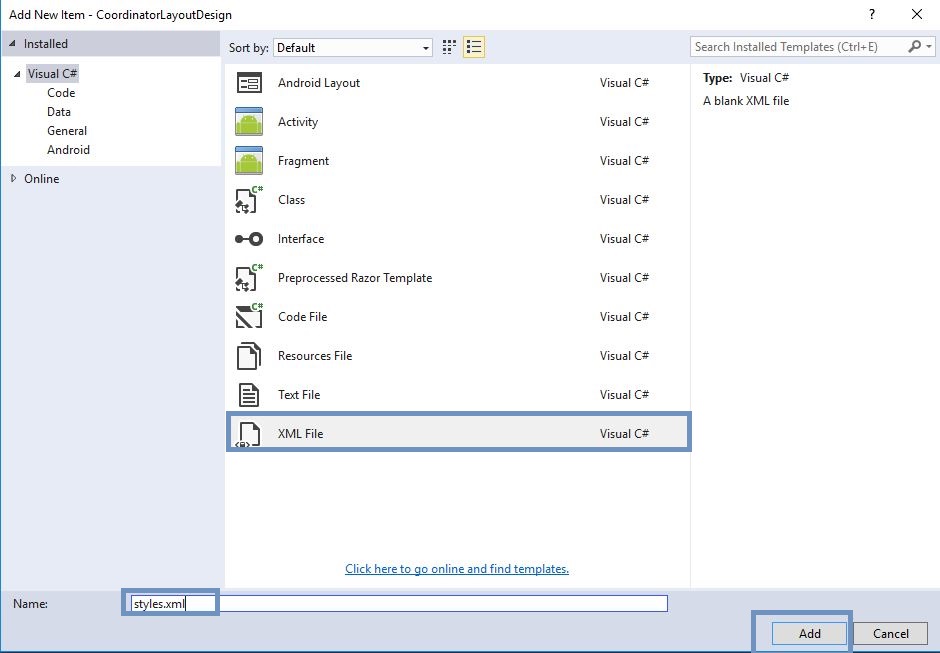Image resolution: width=940 pixels, height=653 pixels.
Task: Open the dialog Help question mark
Action: 872,14
